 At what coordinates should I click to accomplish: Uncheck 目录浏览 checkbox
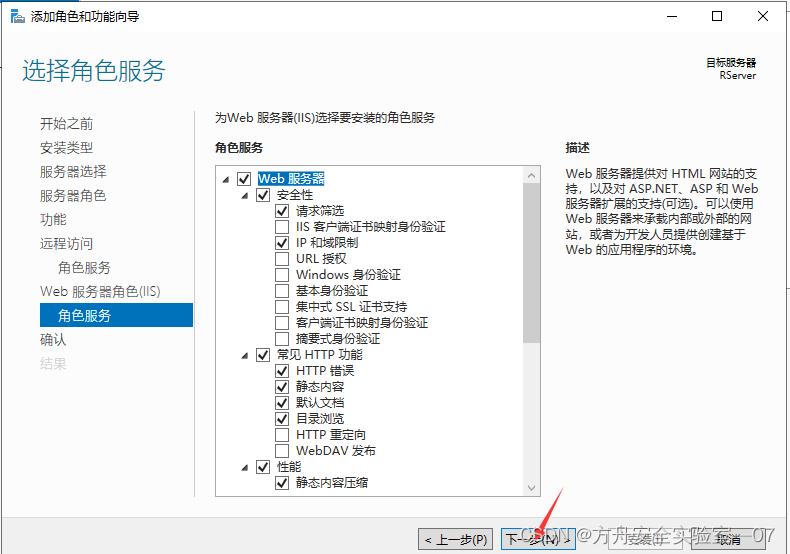(282, 419)
